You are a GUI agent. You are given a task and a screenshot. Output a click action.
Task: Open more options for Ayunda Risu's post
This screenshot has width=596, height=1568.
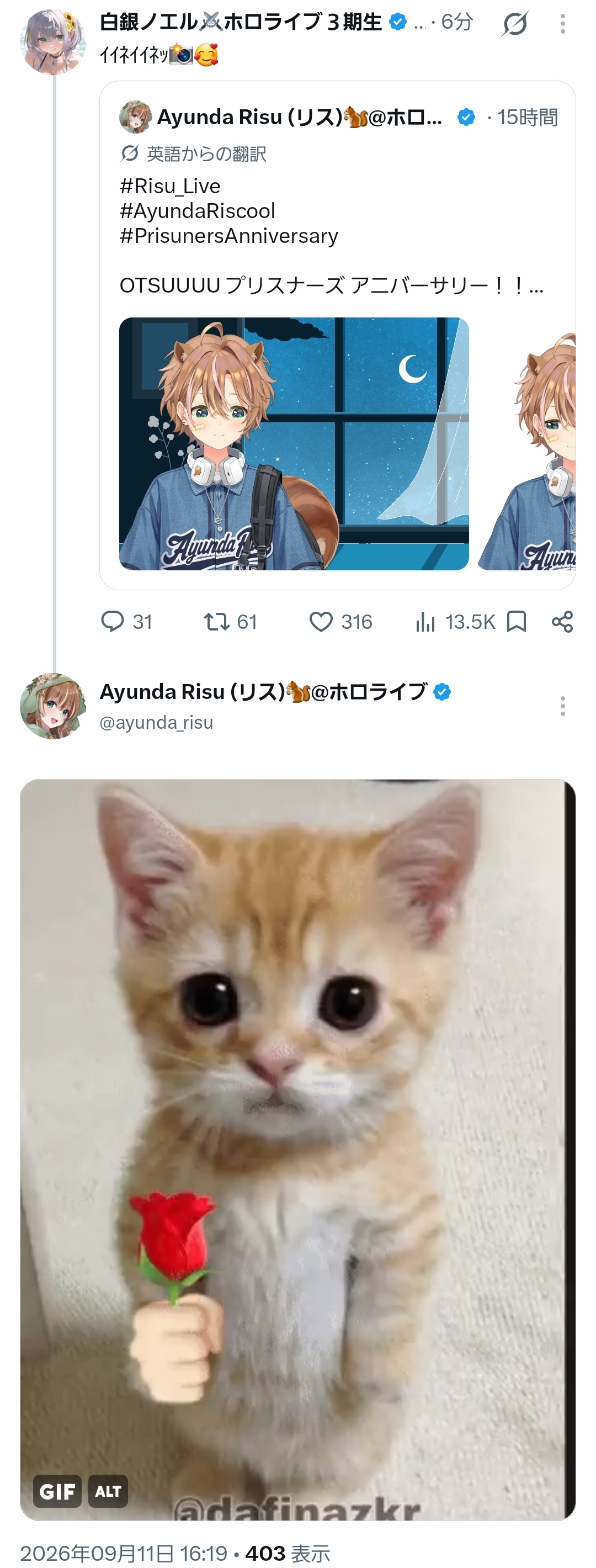point(562,706)
